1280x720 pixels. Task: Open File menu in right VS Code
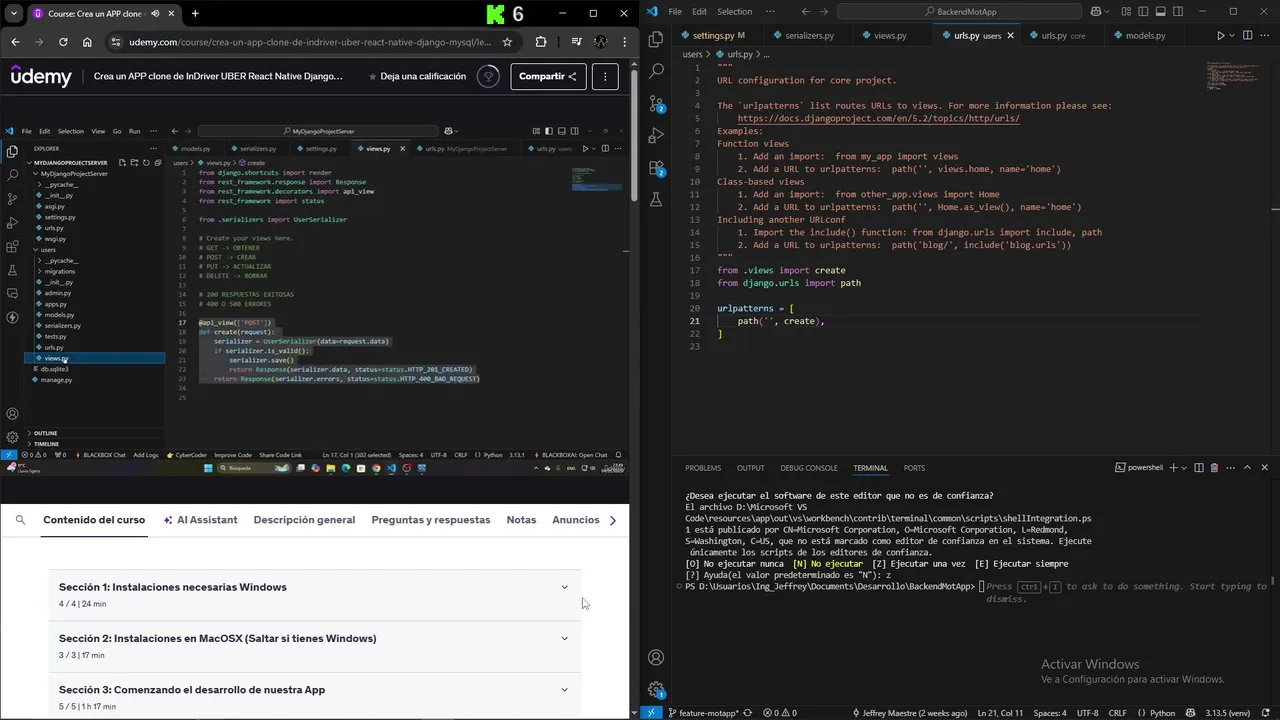675,12
